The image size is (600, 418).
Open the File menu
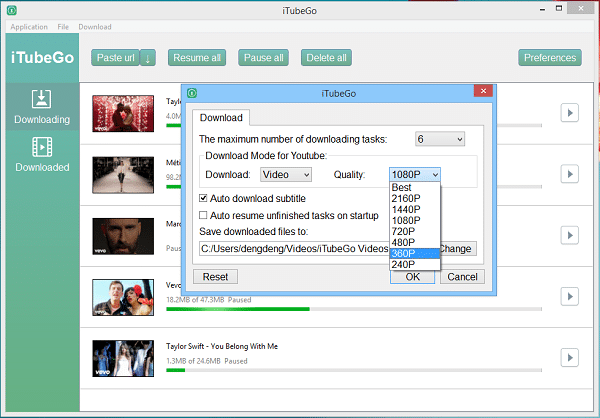point(63,27)
